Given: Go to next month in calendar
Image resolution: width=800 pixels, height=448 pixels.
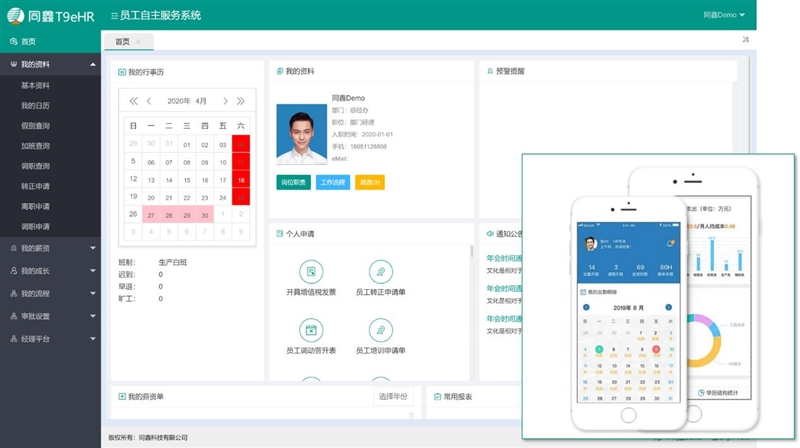Looking at the screenshot, I should point(225,101).
